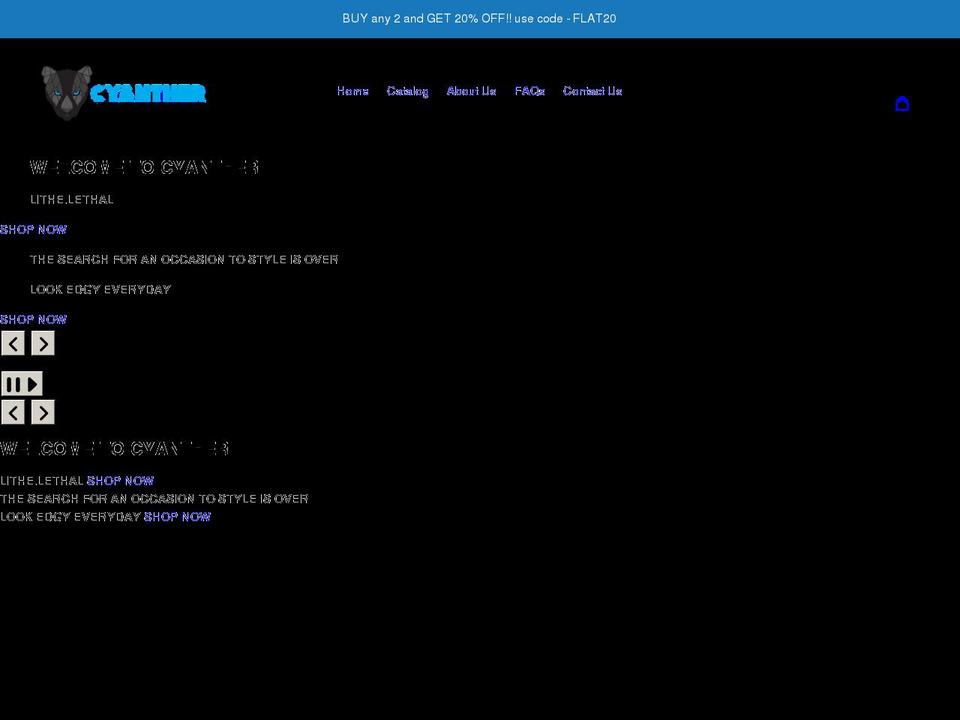This screenshot has height=720, width=960.
Task: Open the shopping cart bag icon
Action: tap(902, 103)
